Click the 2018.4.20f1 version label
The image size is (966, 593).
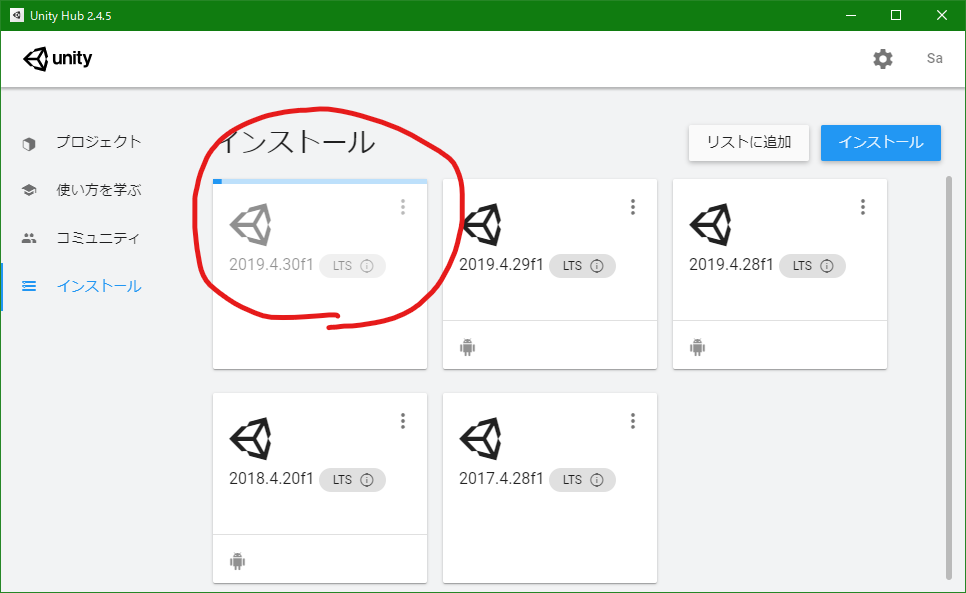[271, 478]
